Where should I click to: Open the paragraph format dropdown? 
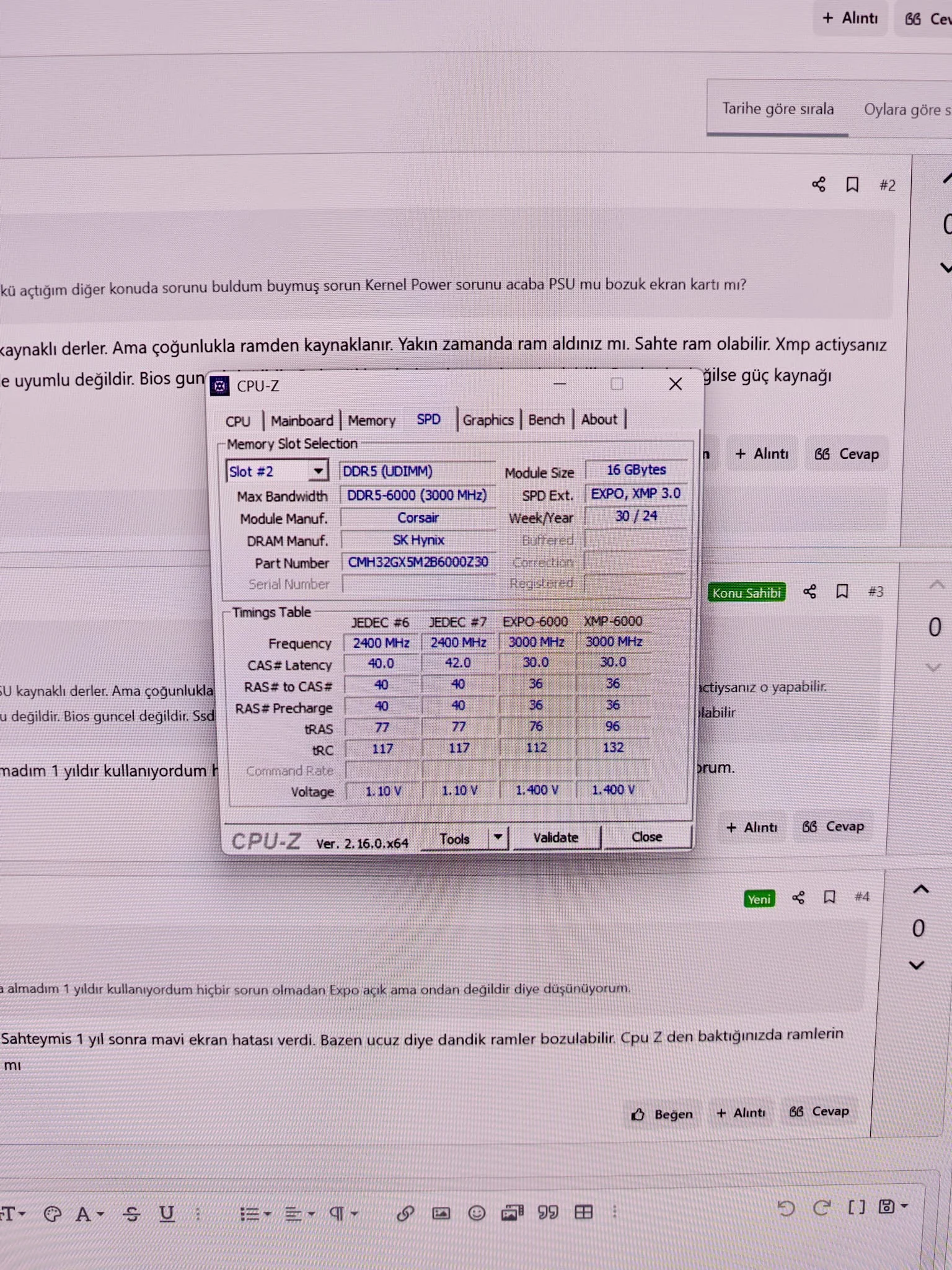tap(344, 1213)
